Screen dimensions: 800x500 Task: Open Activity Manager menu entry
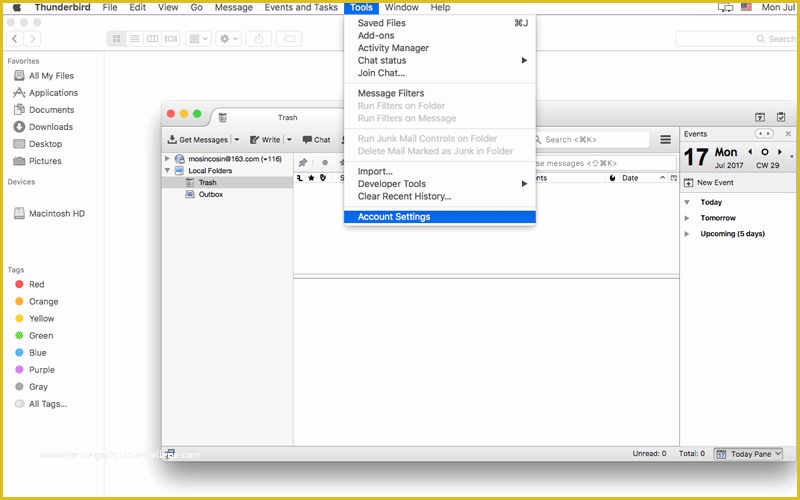point(440,48)
